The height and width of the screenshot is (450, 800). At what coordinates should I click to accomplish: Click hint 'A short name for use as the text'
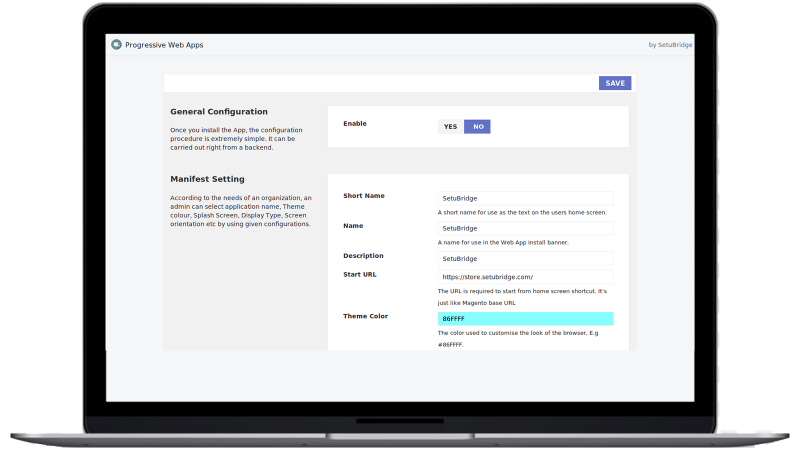click(x=522, y=212)
